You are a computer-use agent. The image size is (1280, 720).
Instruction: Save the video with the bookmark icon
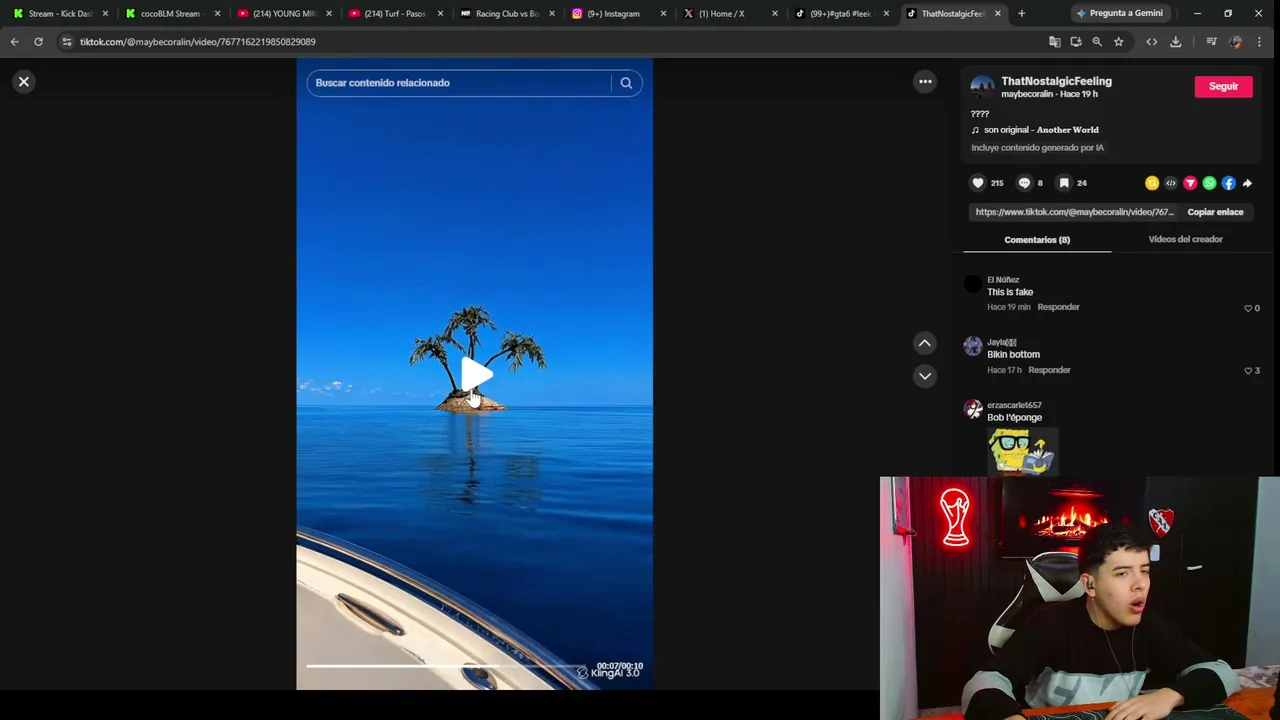click(x=1064, y=183)
